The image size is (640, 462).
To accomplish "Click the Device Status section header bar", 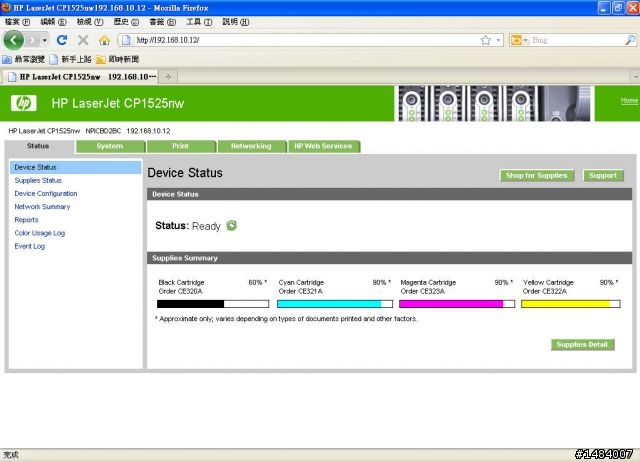I will click(x=389, y=194).
